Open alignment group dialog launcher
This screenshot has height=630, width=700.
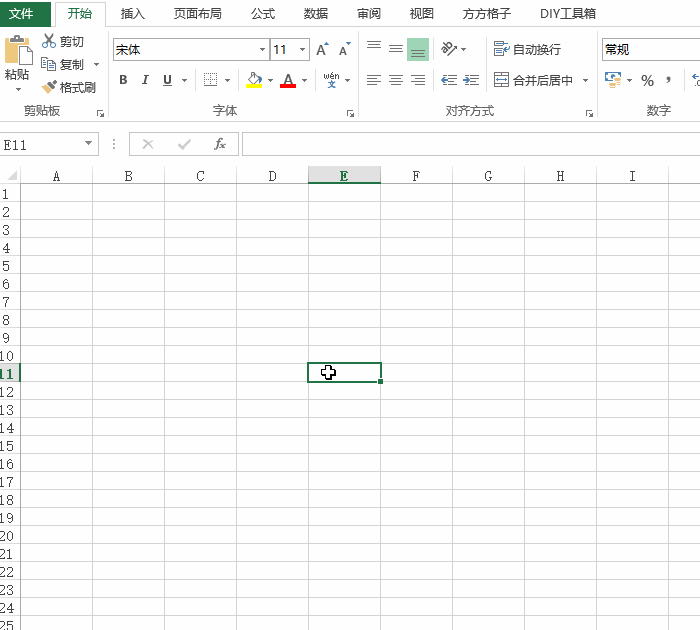coord(589,113)
